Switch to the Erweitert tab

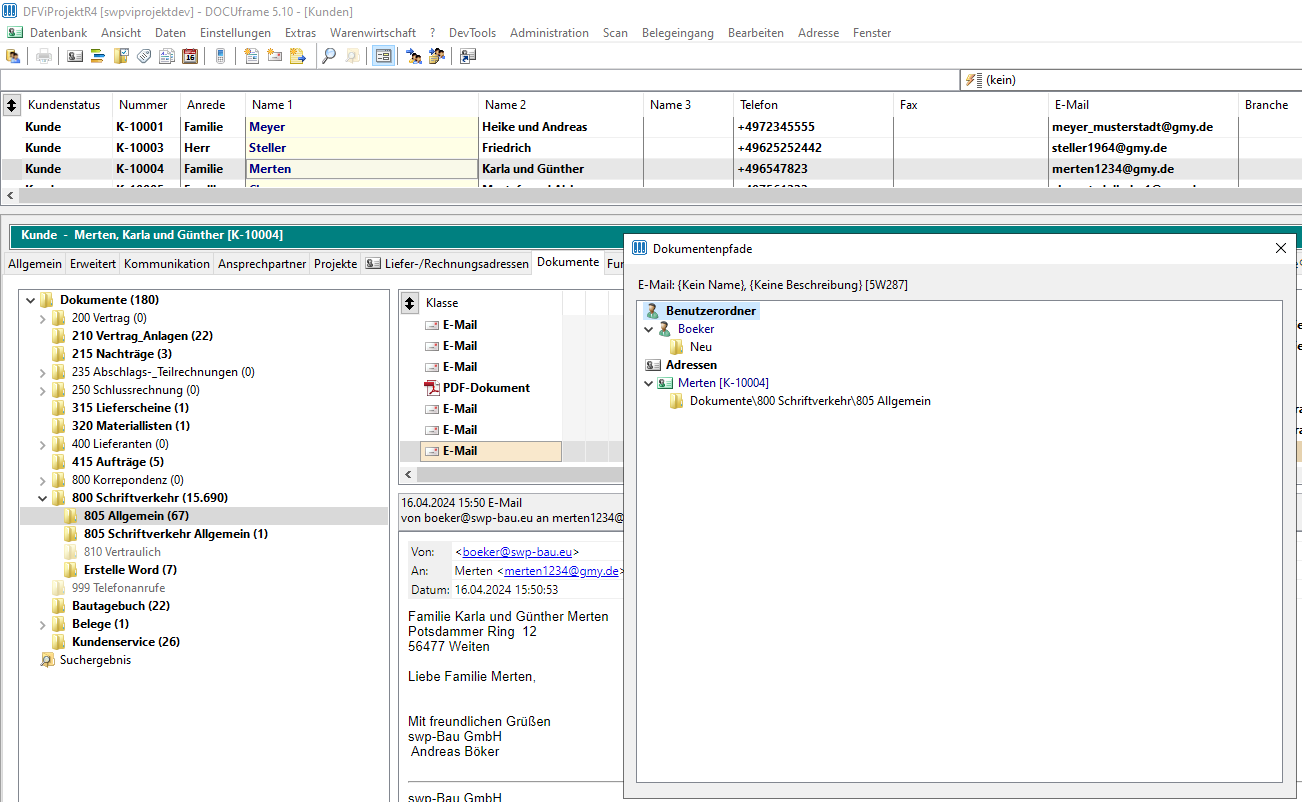[x=93, y=264]
